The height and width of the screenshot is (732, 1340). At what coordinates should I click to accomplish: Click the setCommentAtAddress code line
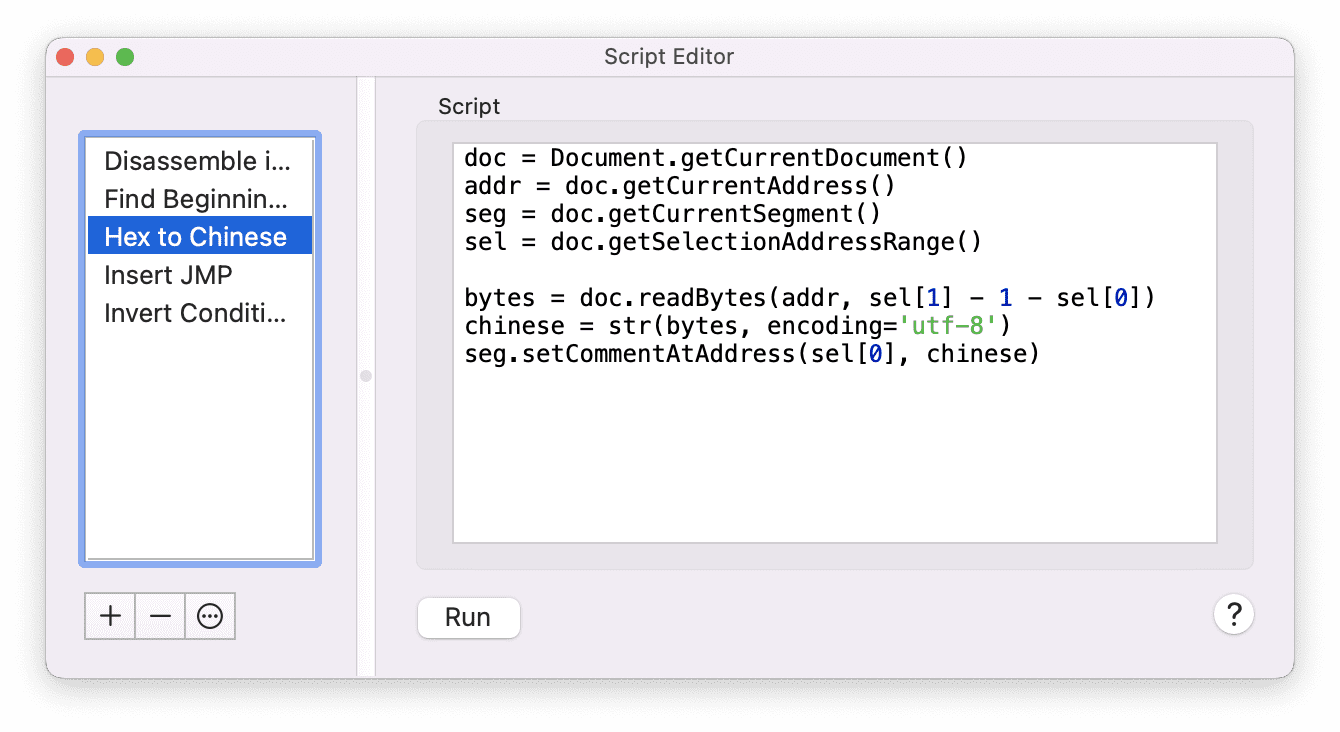pyautogui.click(x=752, y=354)
